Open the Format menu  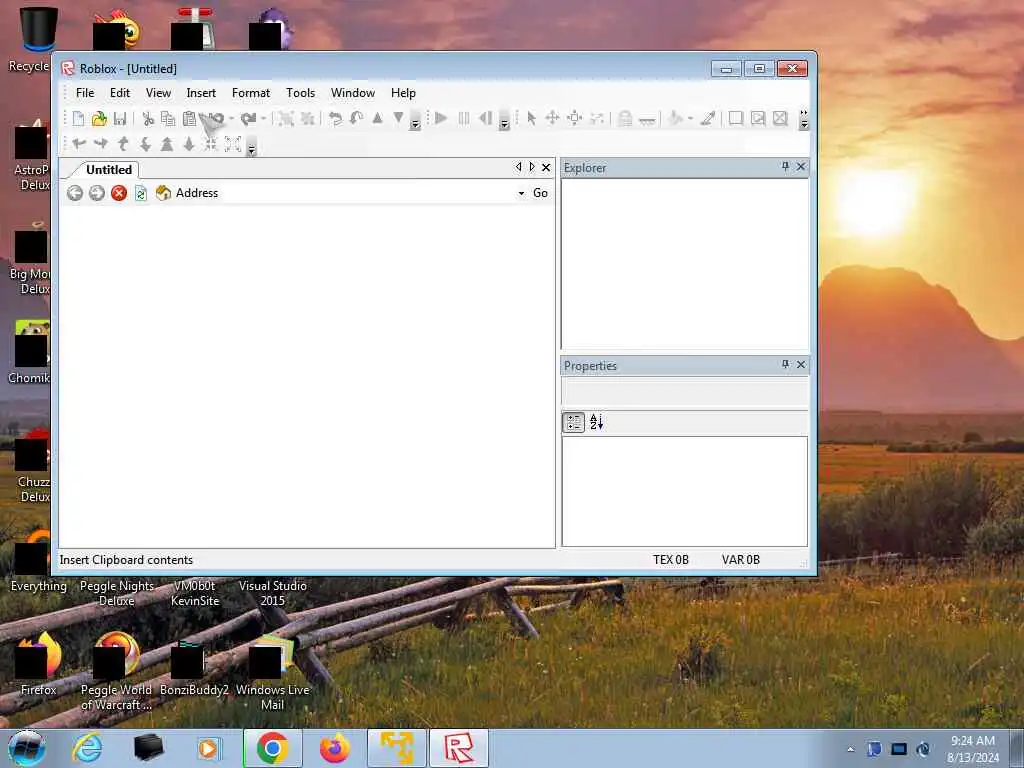(251, 93)
